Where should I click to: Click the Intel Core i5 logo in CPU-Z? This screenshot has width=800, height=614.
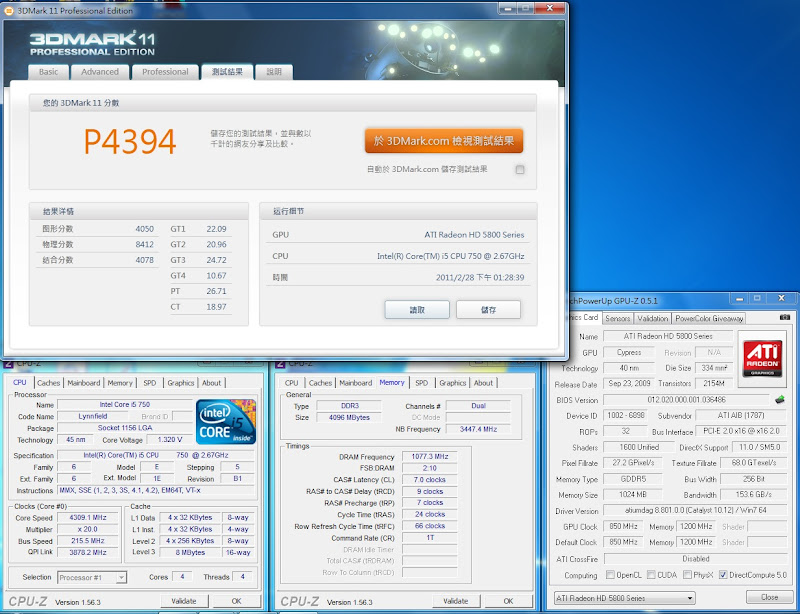tap(226, 422)
